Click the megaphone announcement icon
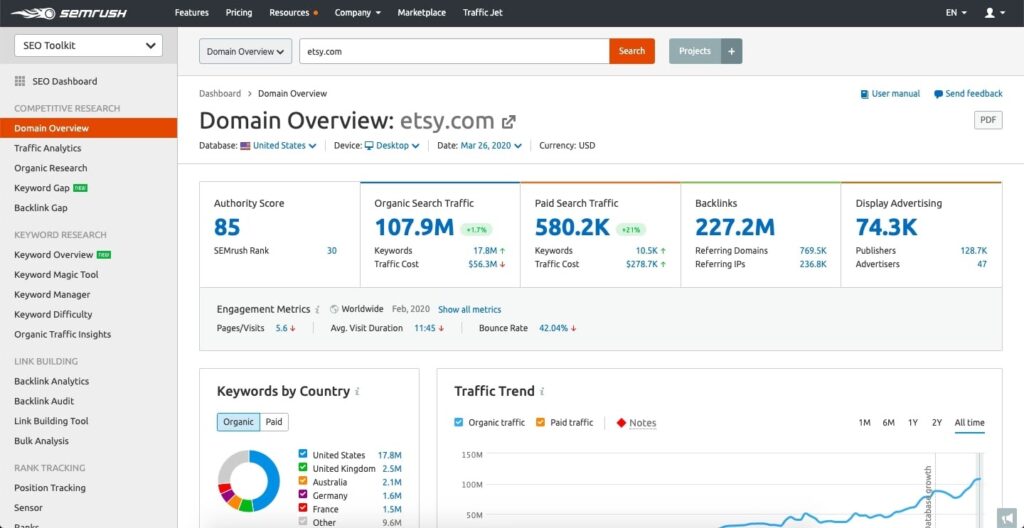 1008,517
